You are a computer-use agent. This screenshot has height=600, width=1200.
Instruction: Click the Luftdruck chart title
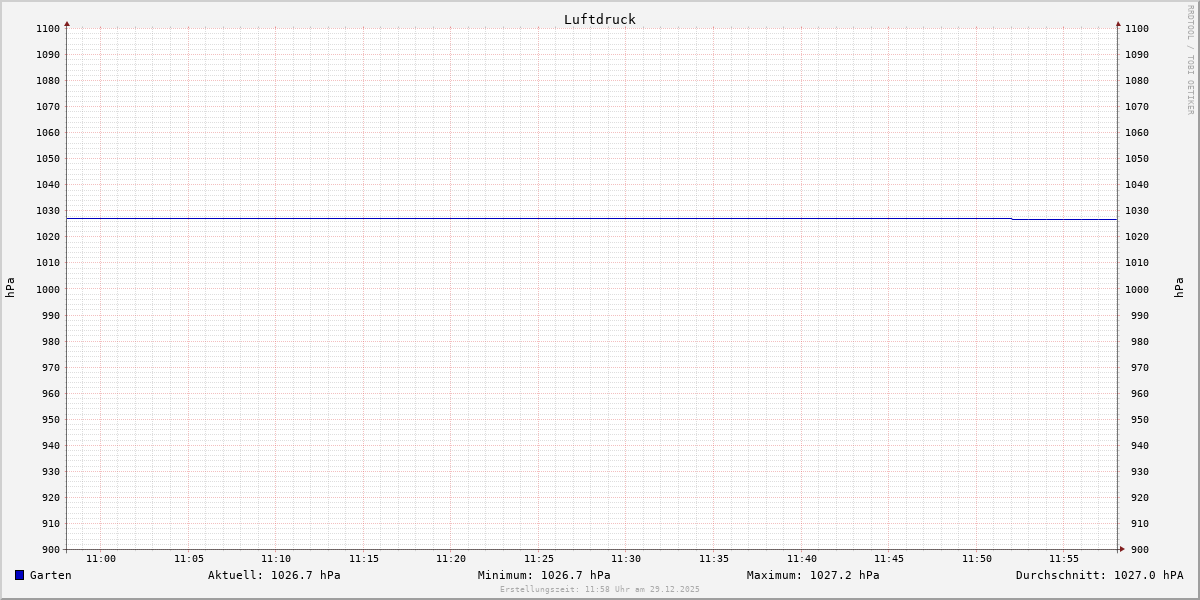599,19
